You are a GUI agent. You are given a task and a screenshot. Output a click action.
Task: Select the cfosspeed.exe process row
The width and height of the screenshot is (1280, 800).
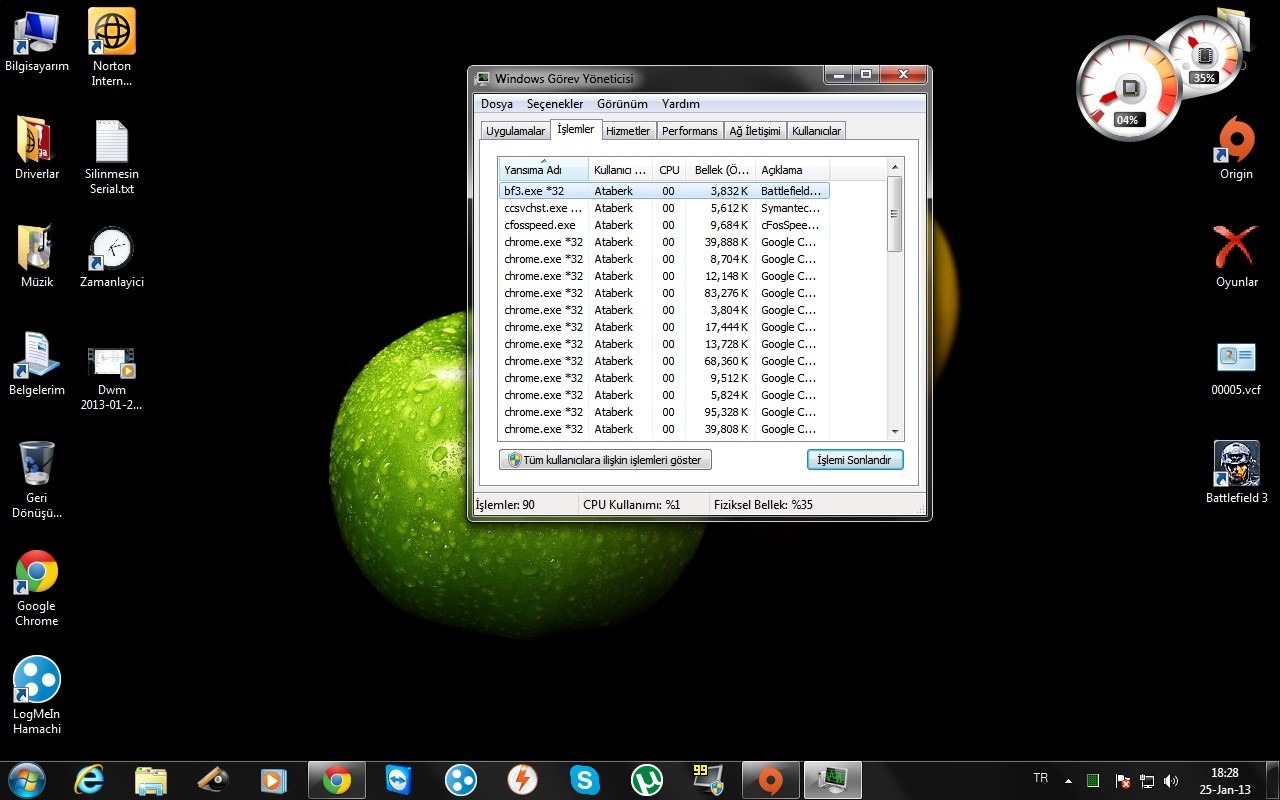664,225
